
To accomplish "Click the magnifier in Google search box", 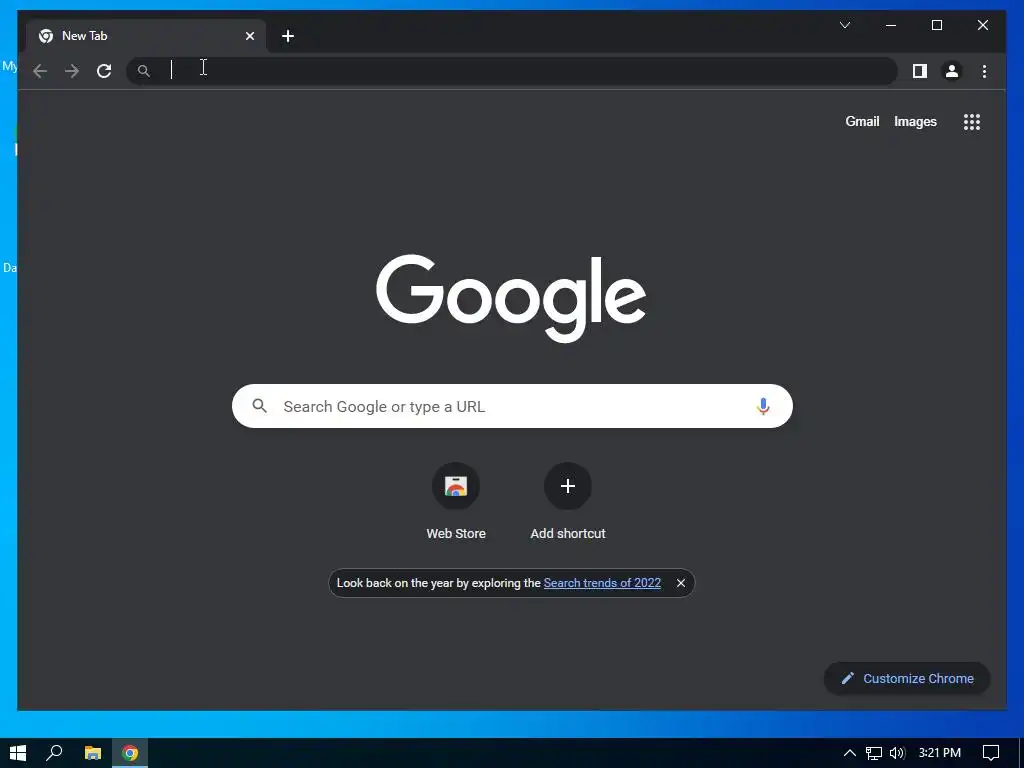I will pos(260,406).
